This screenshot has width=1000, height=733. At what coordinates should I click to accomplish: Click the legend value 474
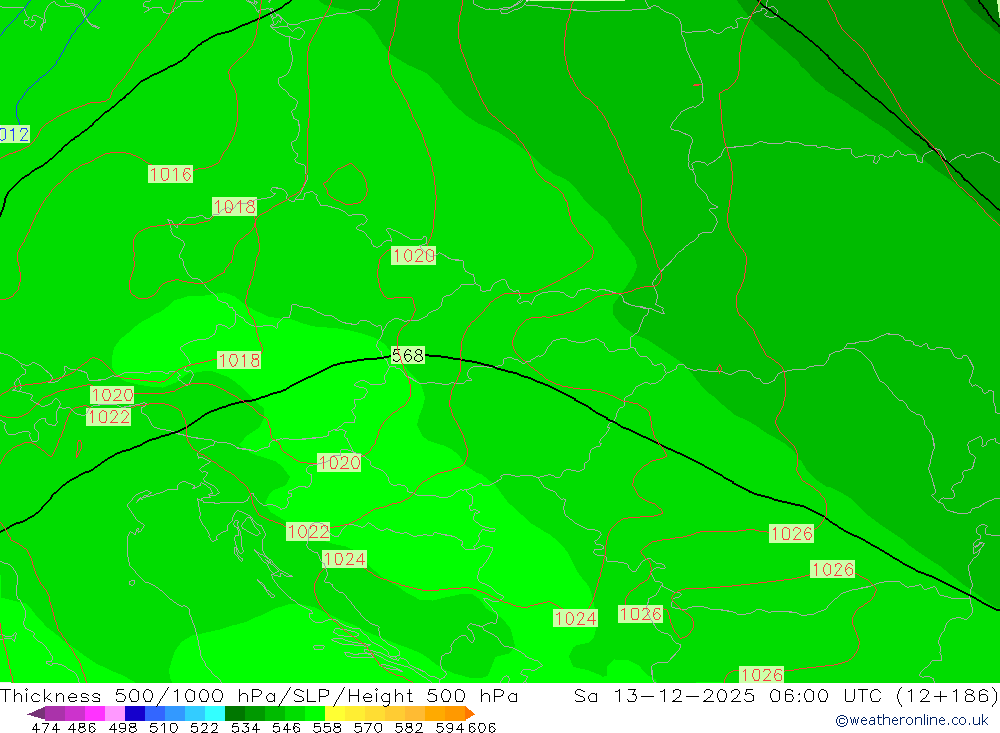click(x=45, y=727)
